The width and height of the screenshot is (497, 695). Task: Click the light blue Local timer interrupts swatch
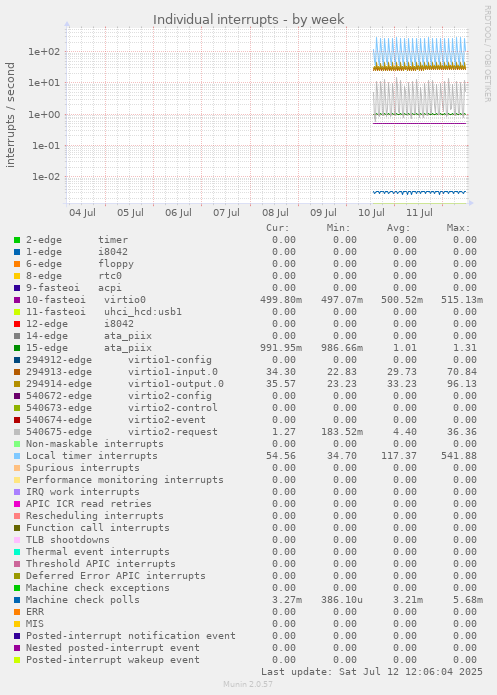pyautogui.click(x=17, y=456)
